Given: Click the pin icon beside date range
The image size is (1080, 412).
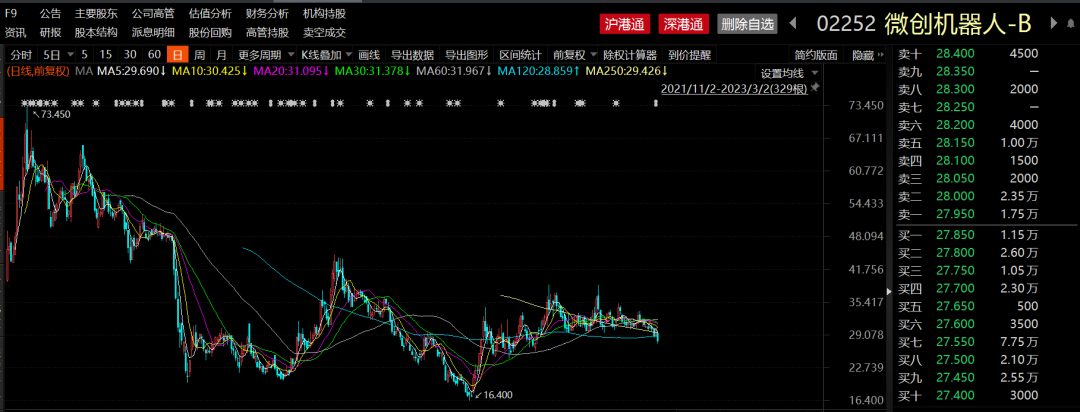Looking at the screenshot, I should pyautogui.click(x=815, y=89).
